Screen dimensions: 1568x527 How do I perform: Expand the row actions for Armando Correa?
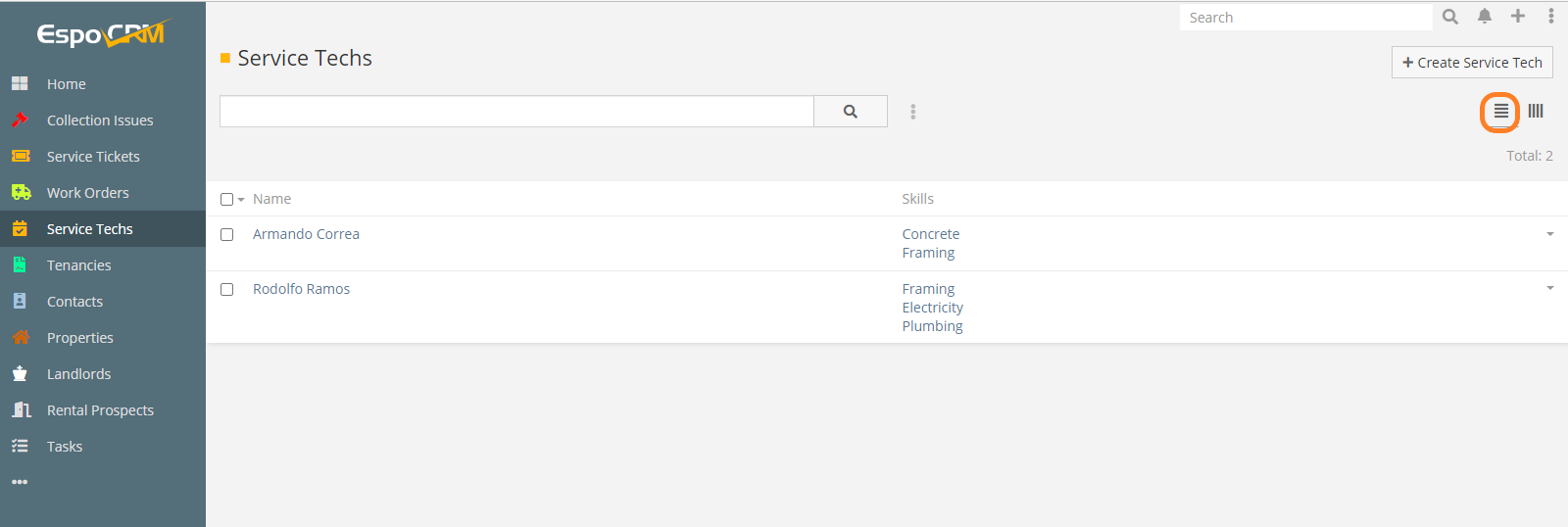[1550, 234]
